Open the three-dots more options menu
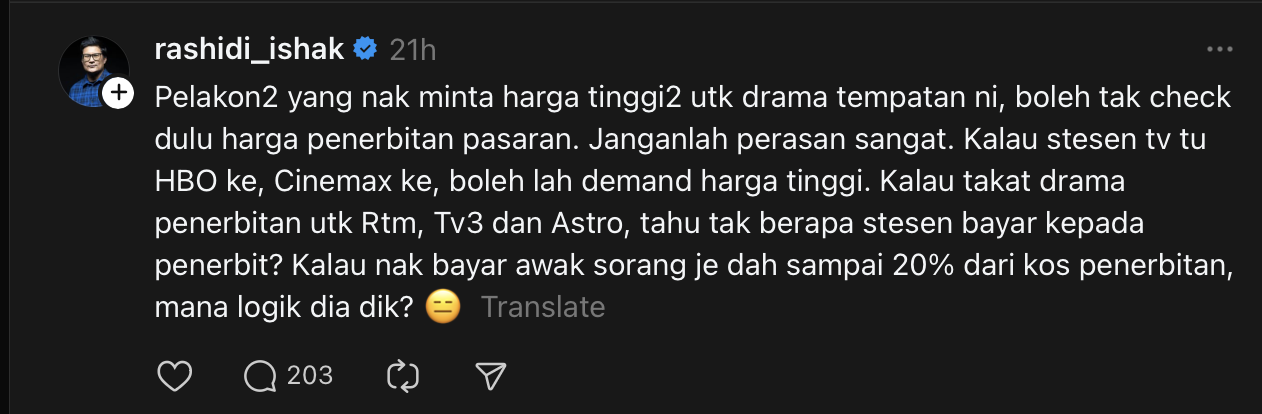1262x414 pixels. [x=1219, y=50]
